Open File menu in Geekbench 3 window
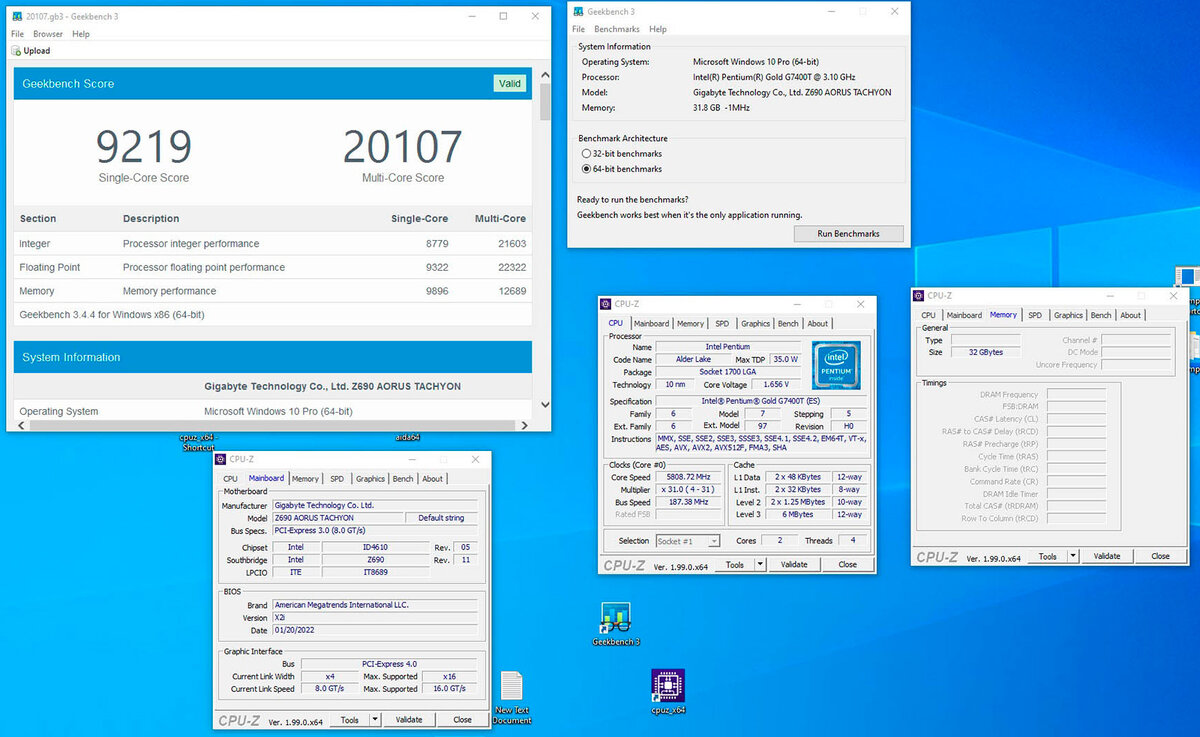The image size is (1200, 737). click(578, 29)
